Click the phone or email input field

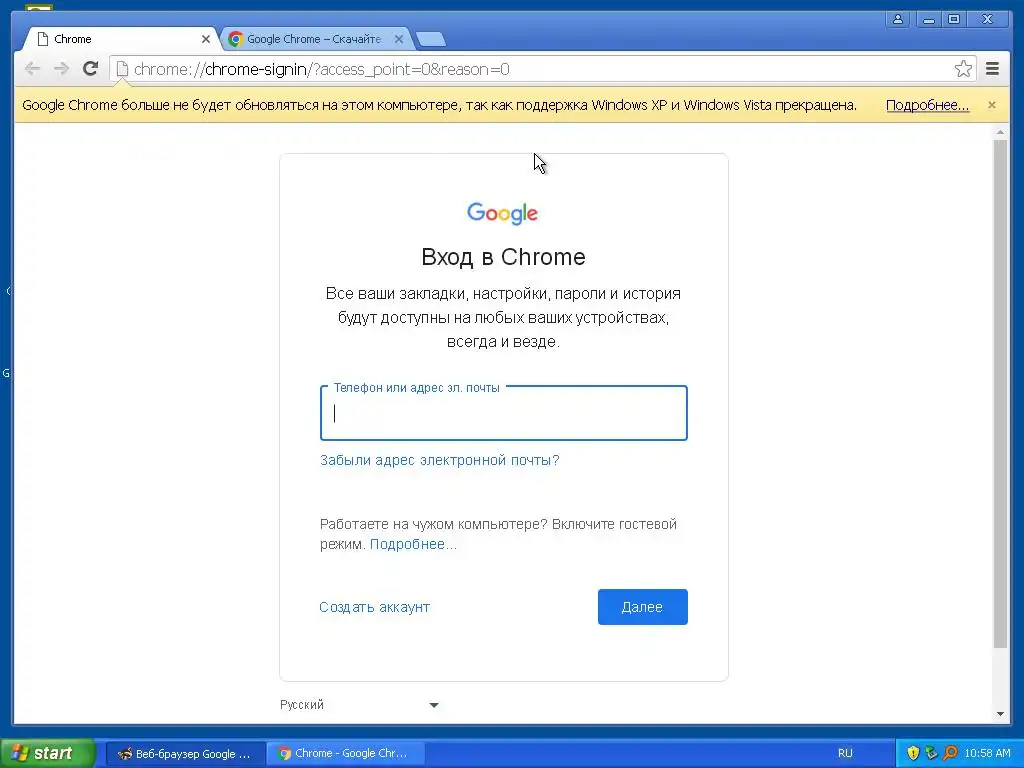pos(504,413)
